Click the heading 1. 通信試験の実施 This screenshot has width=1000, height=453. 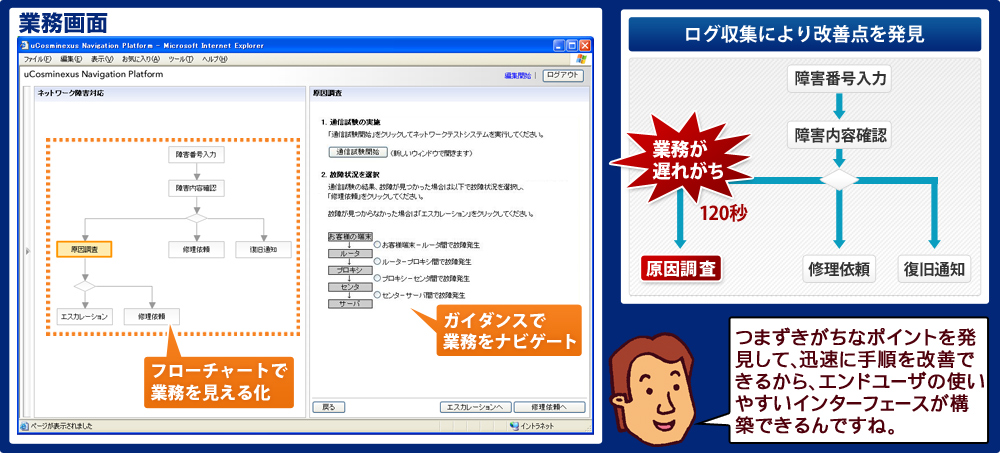click(x=351, y=121)
